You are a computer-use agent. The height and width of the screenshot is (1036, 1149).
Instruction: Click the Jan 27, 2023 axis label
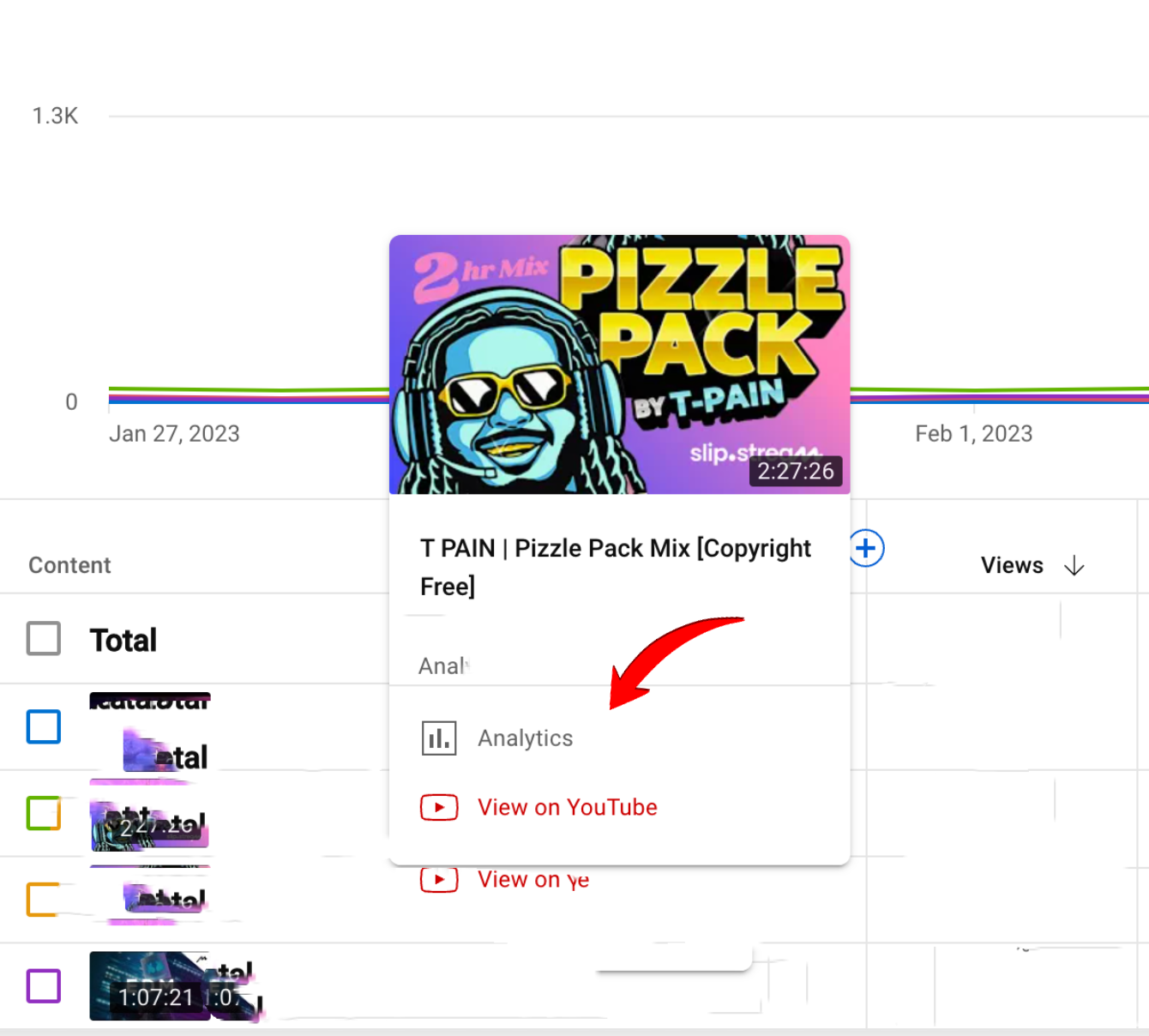click(x=174, y=434)
